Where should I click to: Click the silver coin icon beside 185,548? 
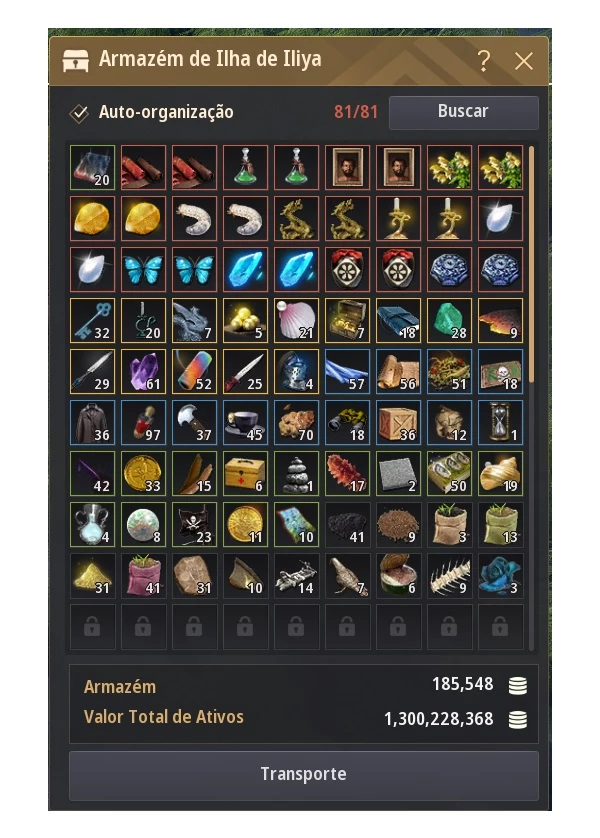click(x=518, y=685)
